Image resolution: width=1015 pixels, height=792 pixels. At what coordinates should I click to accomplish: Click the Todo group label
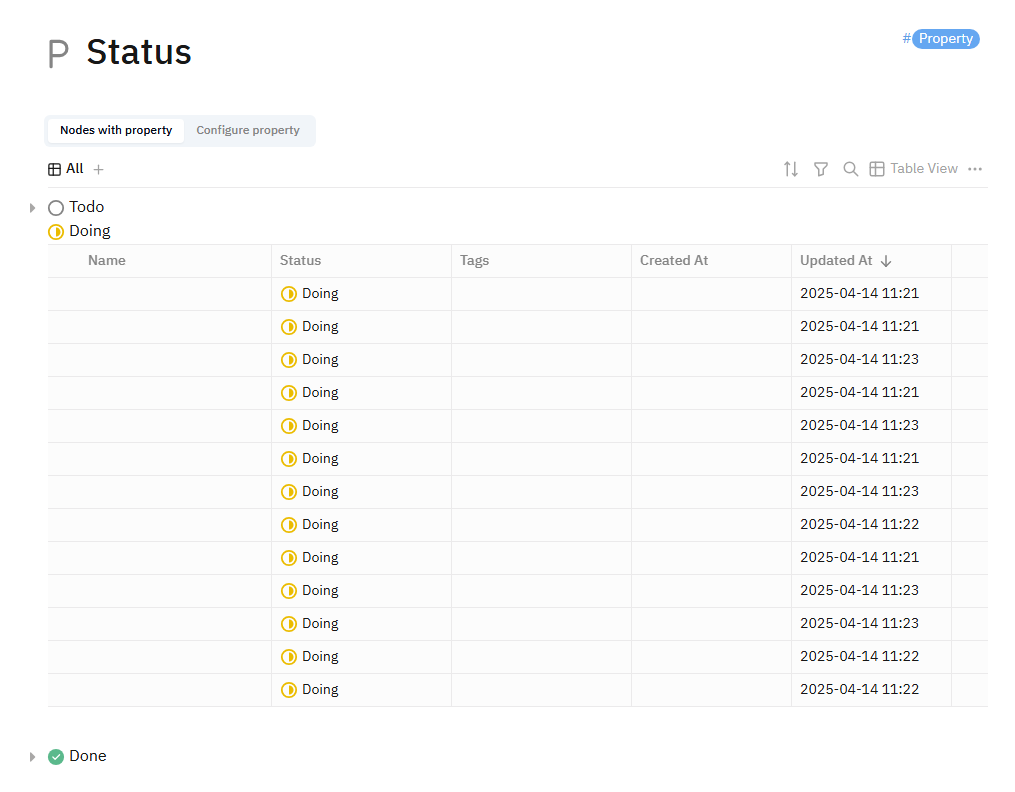[87, 207]
